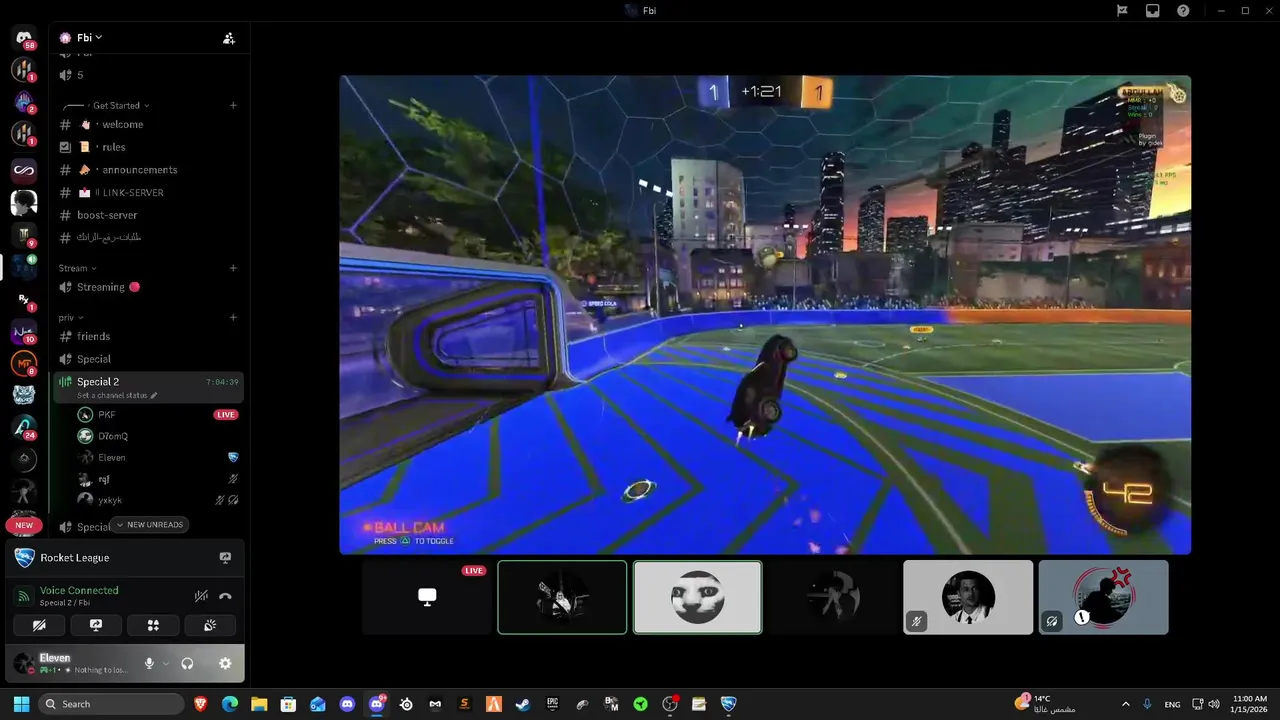Open the invite people icon beside Fbi

coord(229,38)
